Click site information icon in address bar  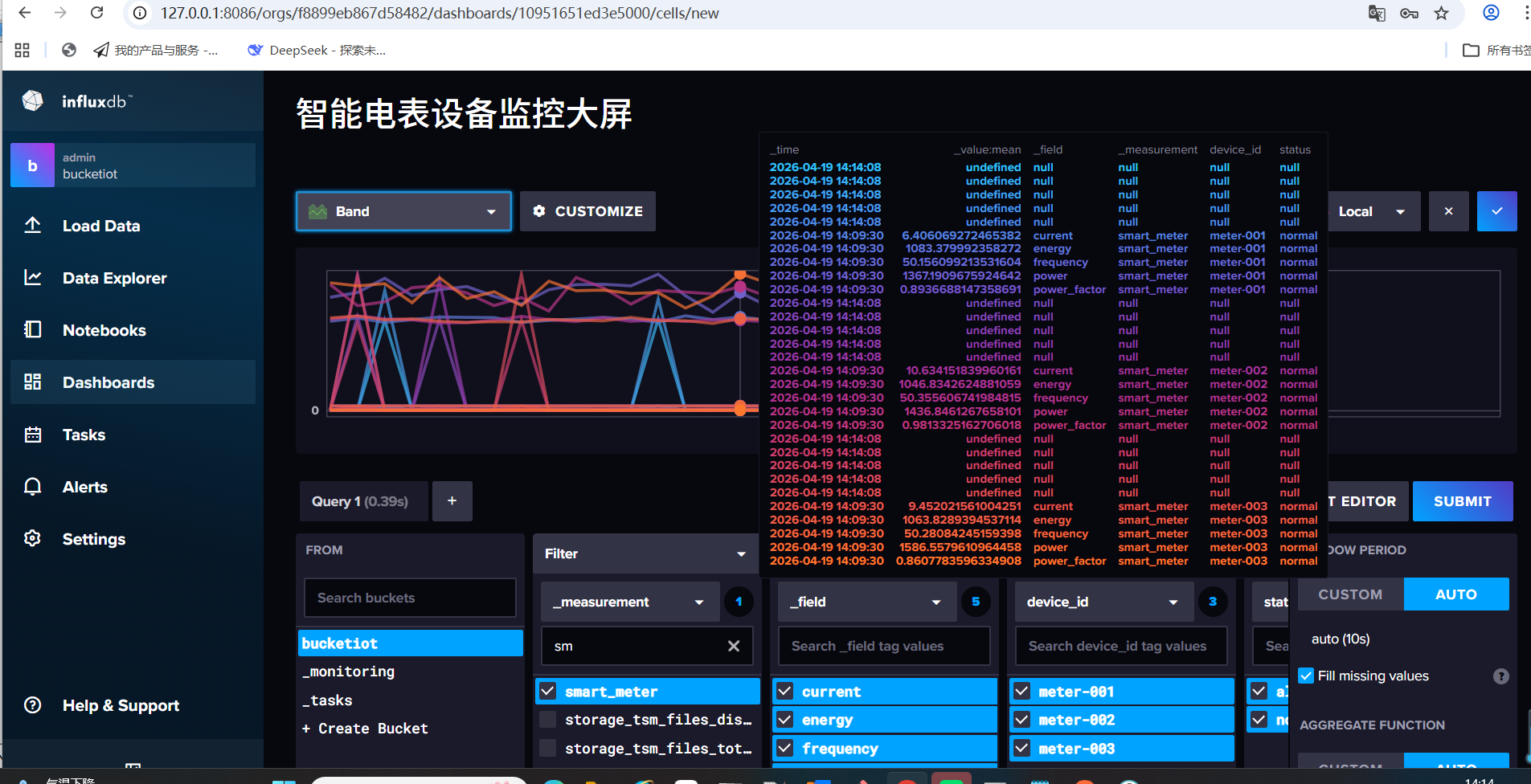click(140, 13)
